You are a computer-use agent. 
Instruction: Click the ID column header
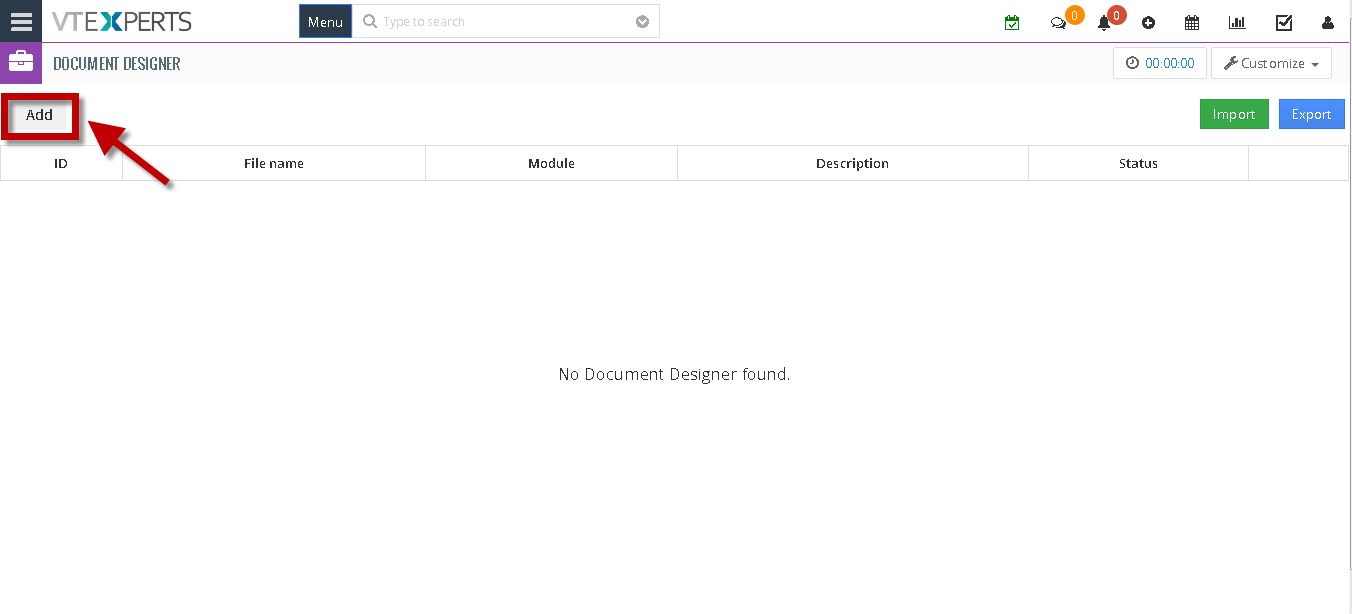61,163
